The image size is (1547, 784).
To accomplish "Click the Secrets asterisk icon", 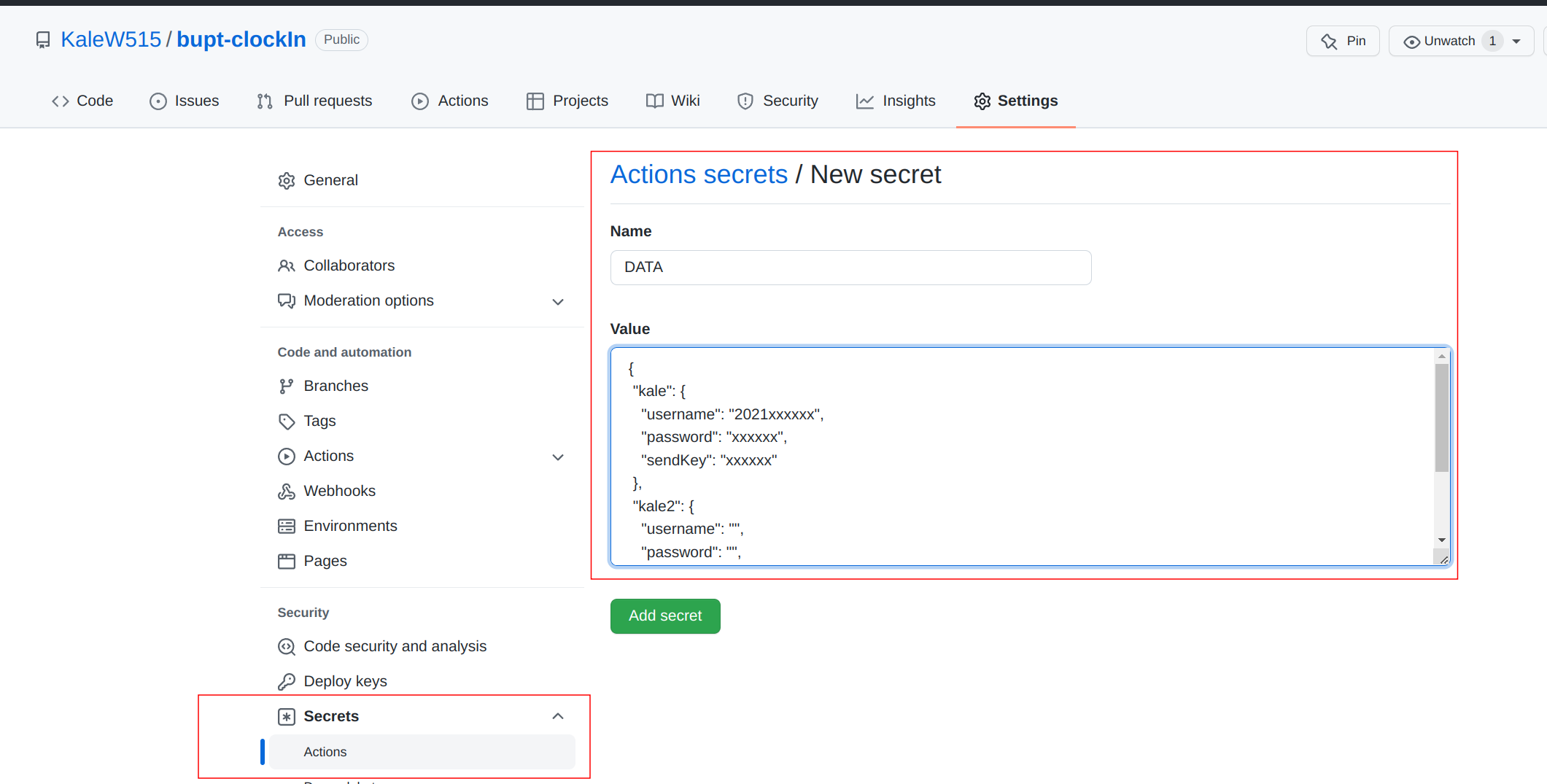I will coord(287,717).
